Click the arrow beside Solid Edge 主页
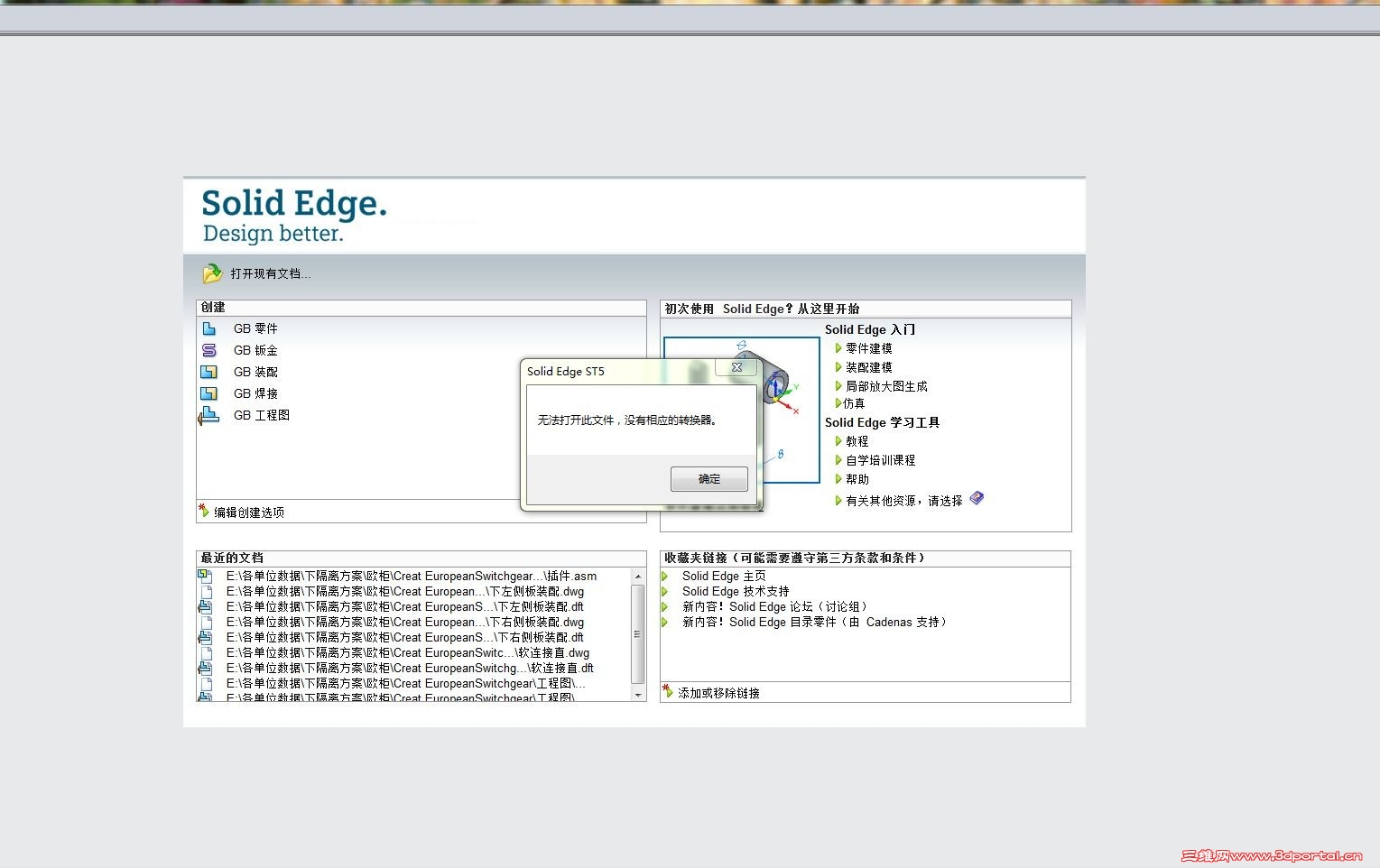 pyautogui.click(x=665, y=576)
